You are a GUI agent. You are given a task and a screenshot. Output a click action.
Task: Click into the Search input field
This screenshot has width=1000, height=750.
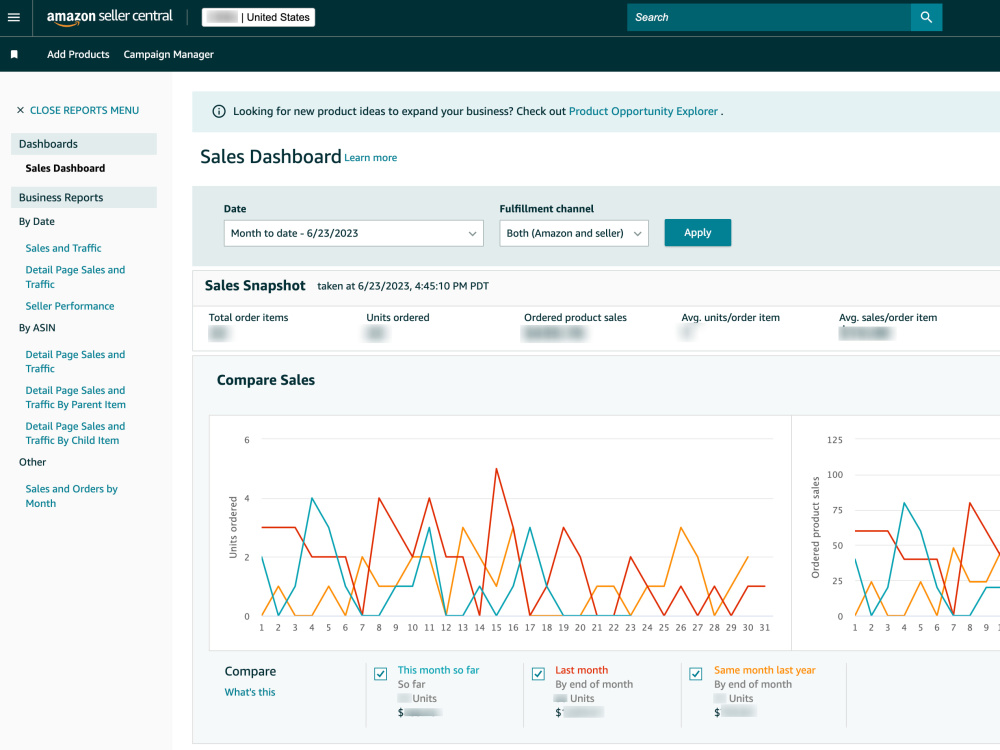click(768, 17)
